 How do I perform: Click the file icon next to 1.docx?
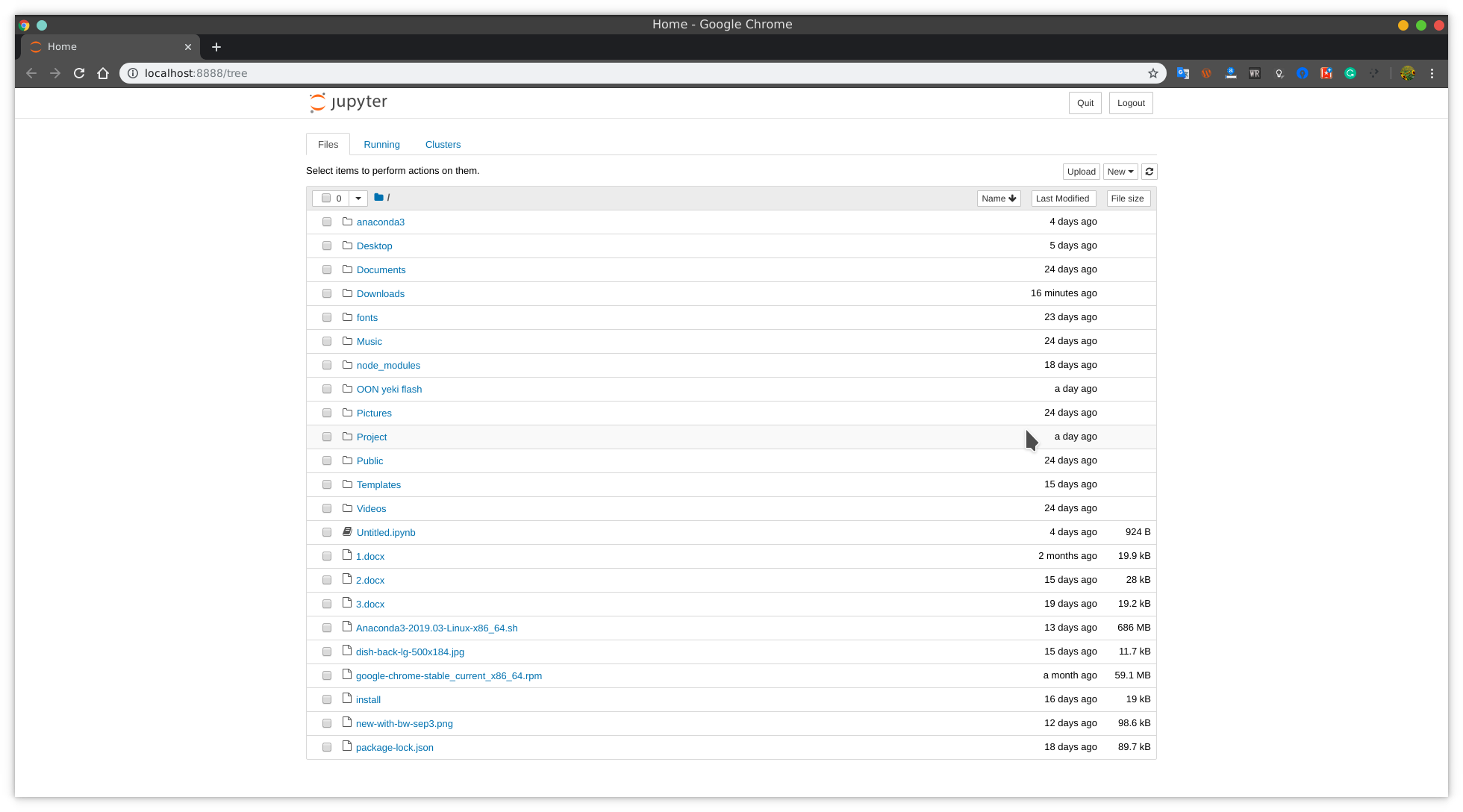click(x=347, y=555)
